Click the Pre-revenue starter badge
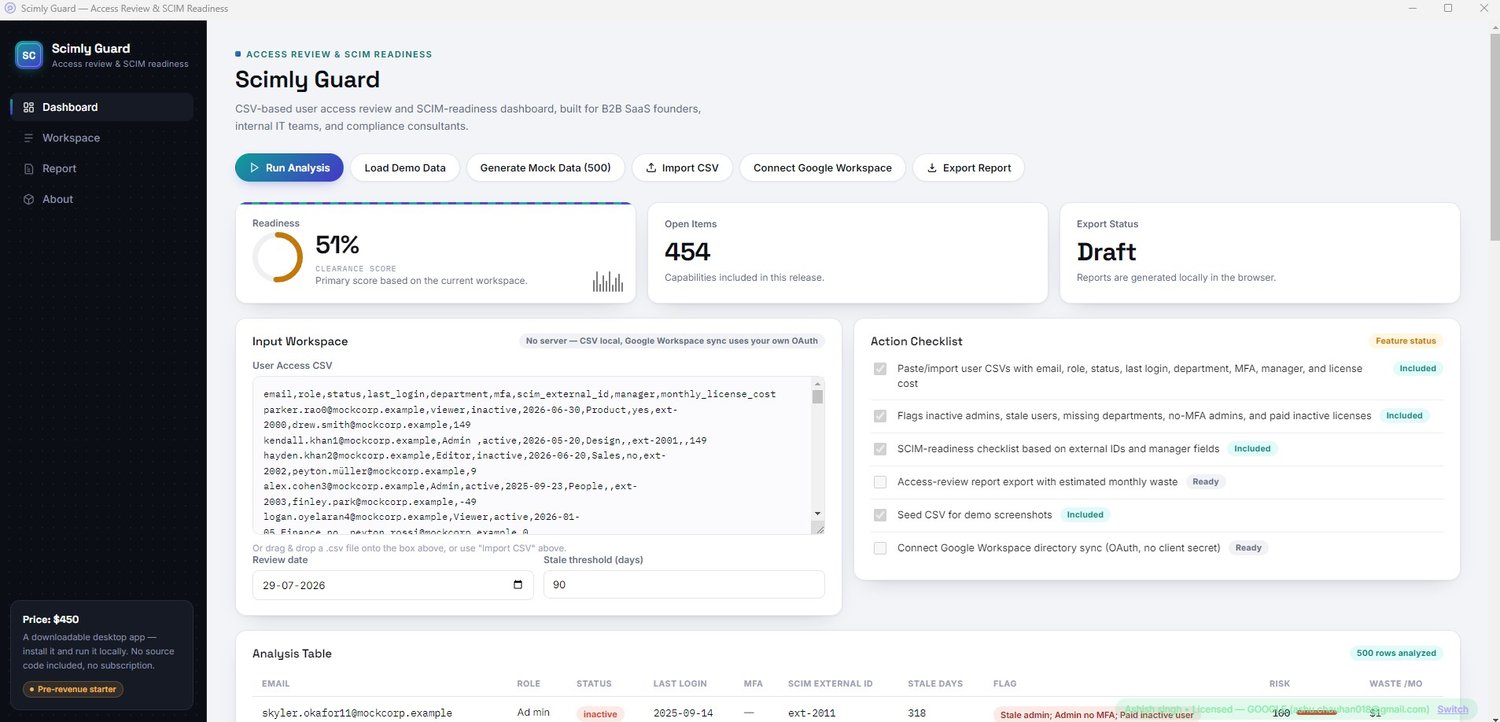 (72, 689)
